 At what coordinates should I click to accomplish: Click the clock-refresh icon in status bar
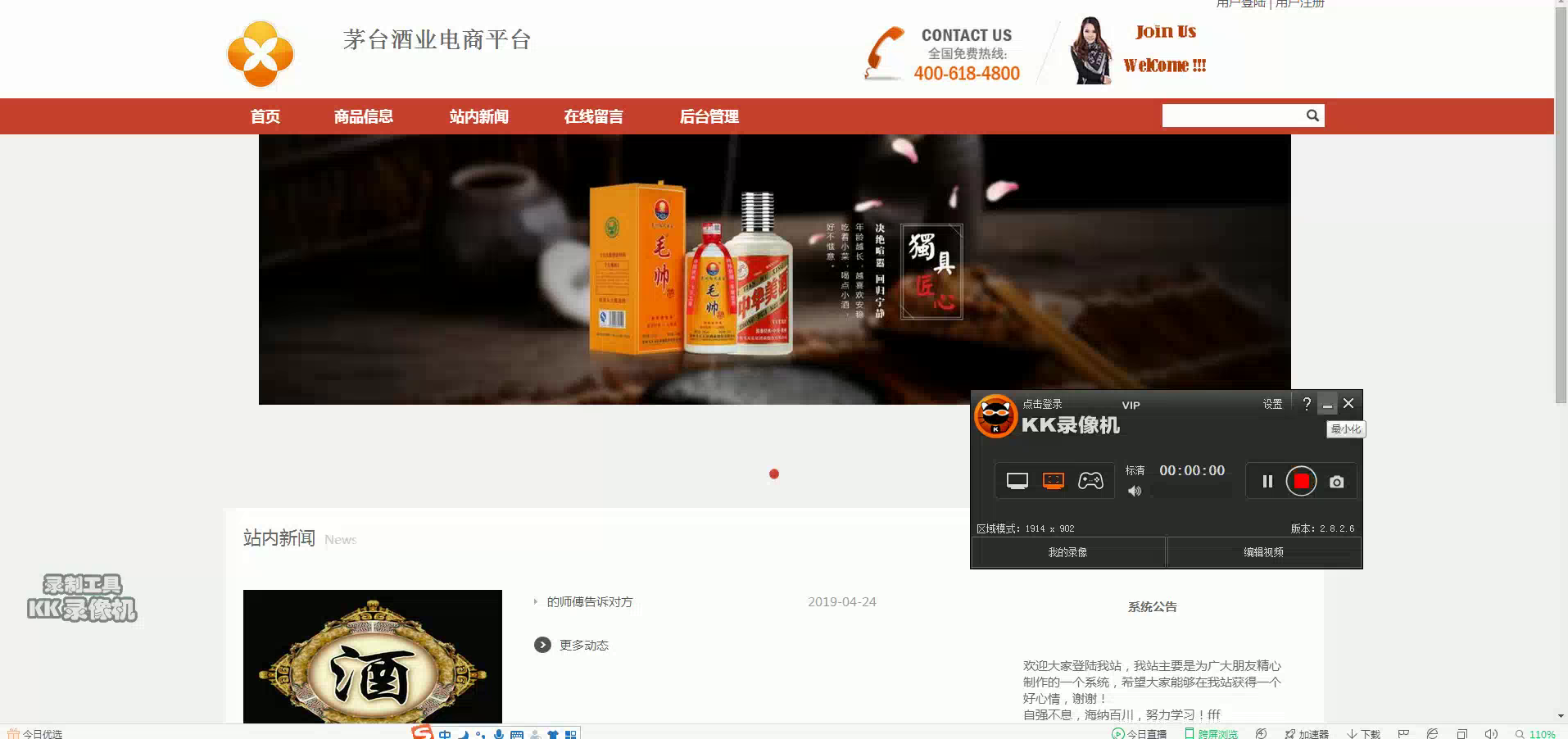tap(1262, 733)
